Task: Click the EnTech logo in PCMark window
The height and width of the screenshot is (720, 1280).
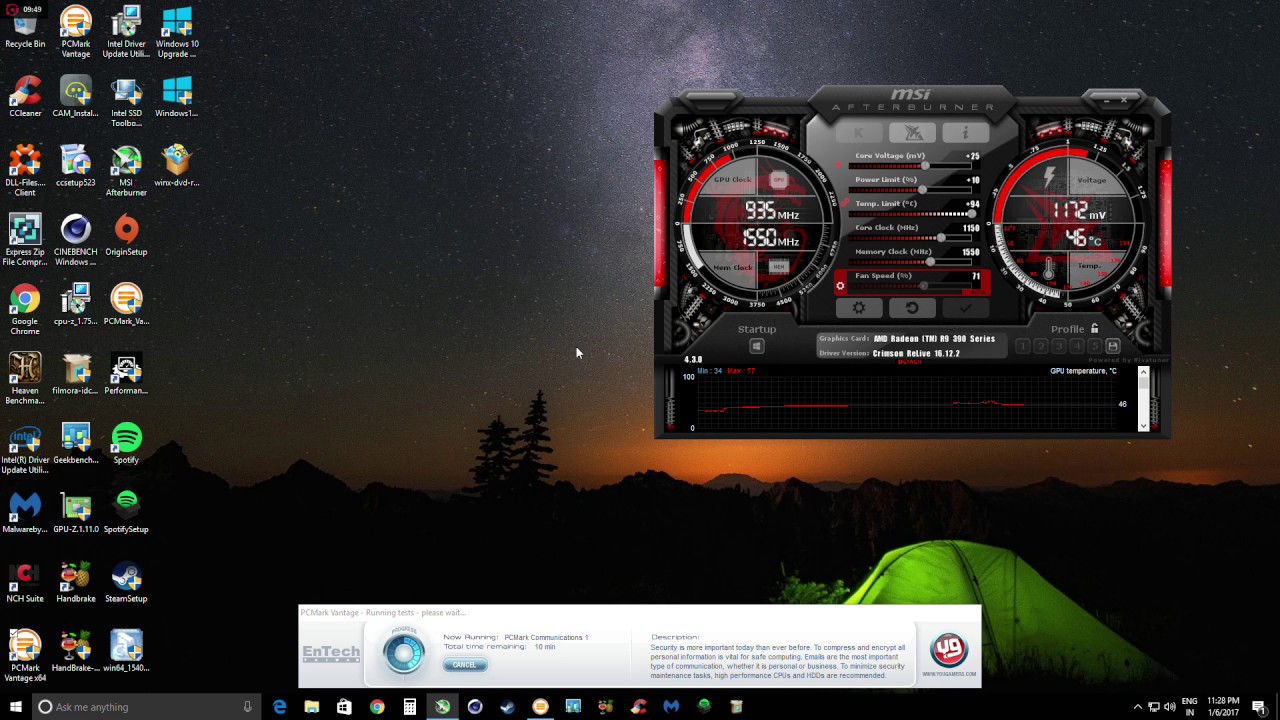Action: click(331, 654)
